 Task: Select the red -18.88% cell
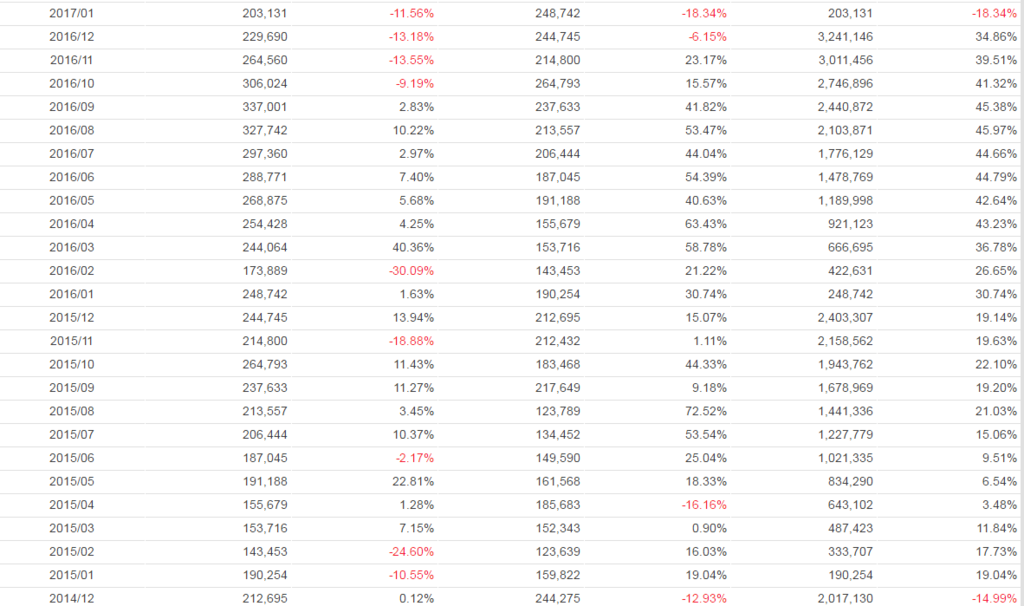click(412, 340)
